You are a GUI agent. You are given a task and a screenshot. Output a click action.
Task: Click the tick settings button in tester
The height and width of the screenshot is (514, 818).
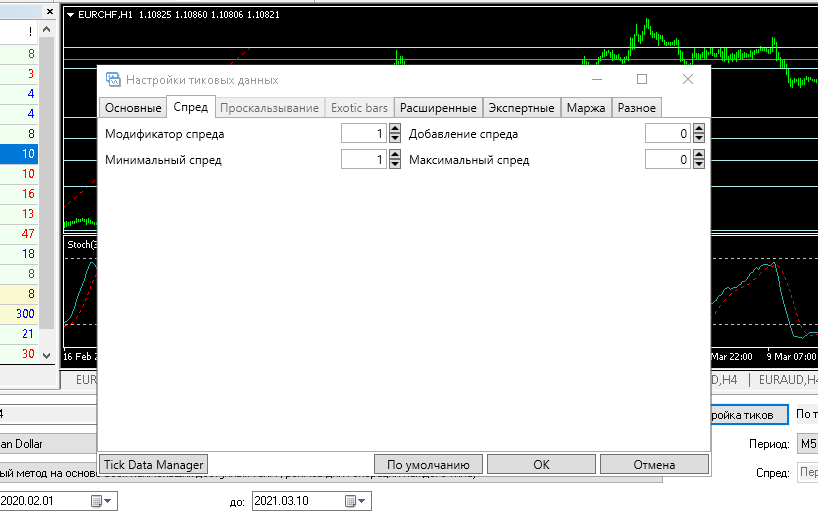749,415
